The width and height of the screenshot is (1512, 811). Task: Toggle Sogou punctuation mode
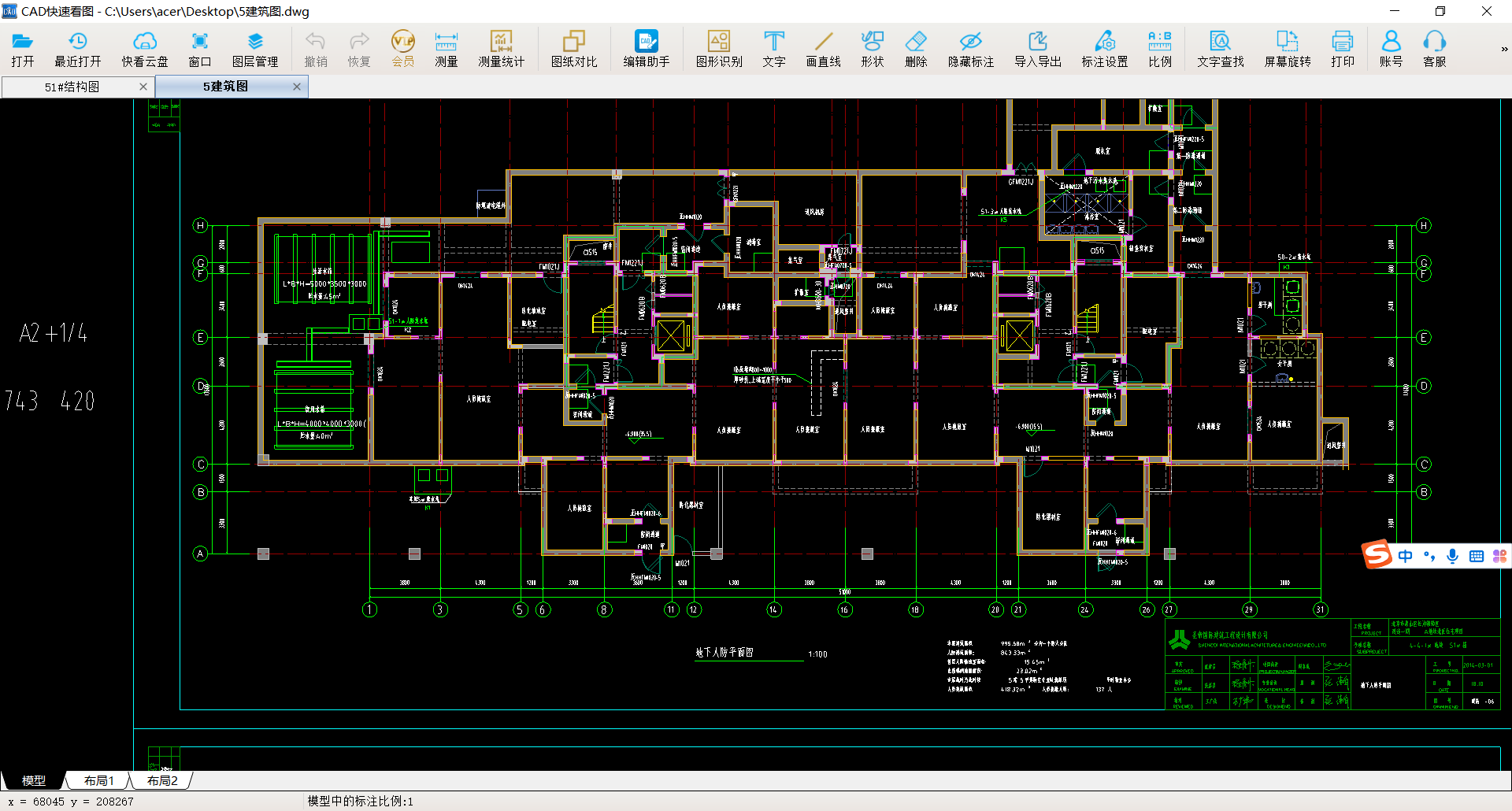pyautogui.click(x=1429, y=556)
